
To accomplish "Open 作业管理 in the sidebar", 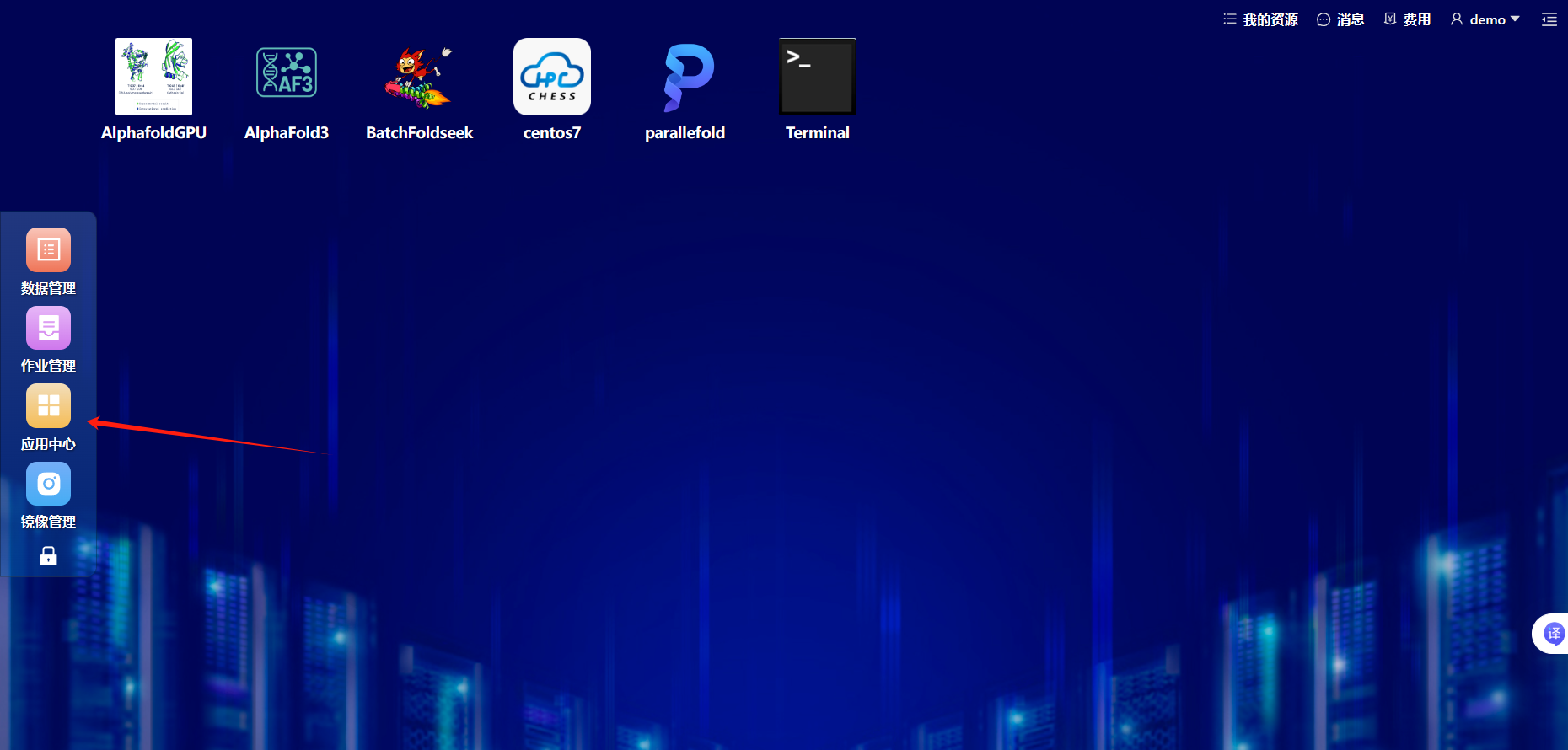I will 48,340.
